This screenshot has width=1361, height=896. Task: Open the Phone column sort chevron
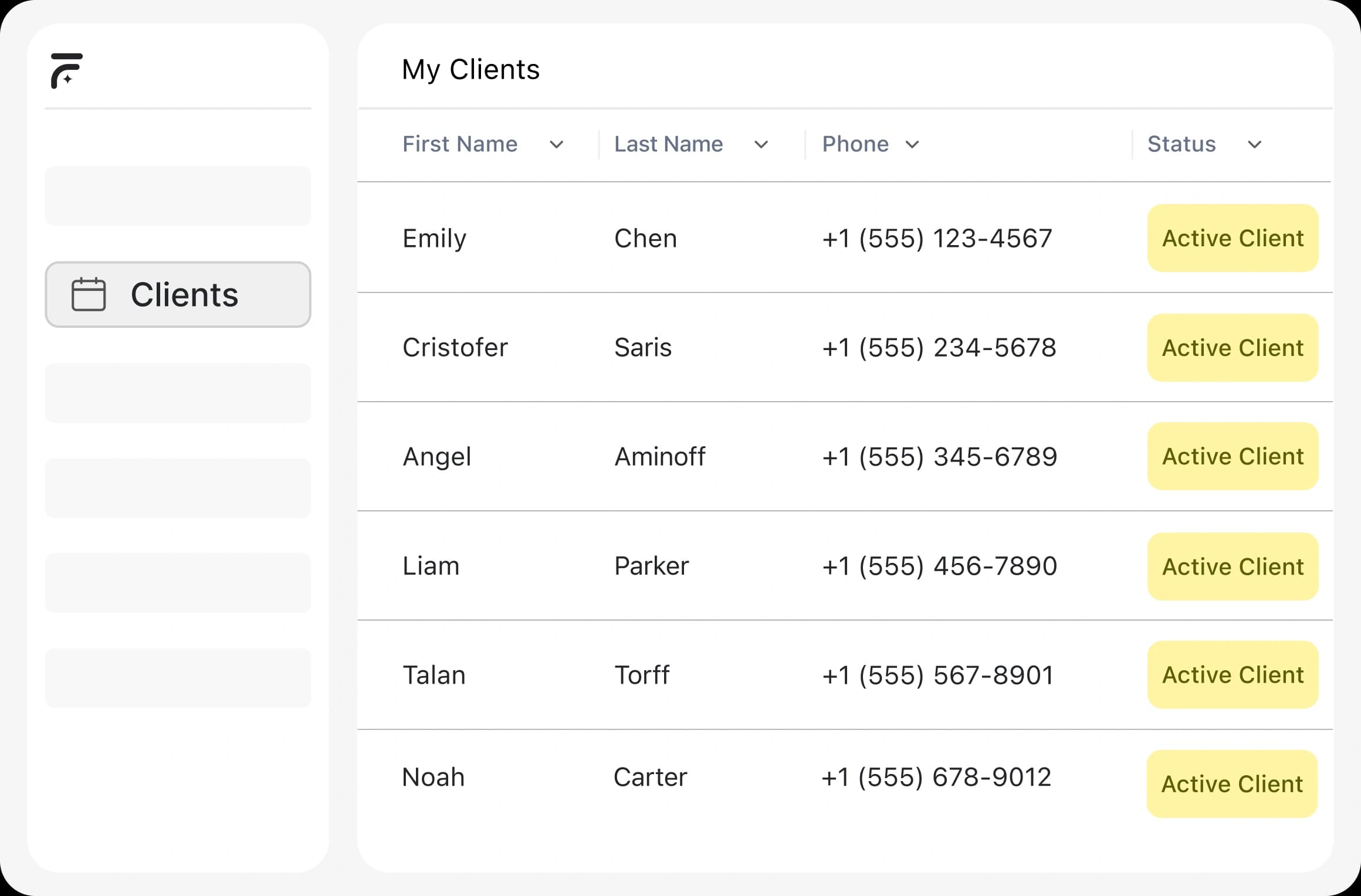[x=912, y=145]
